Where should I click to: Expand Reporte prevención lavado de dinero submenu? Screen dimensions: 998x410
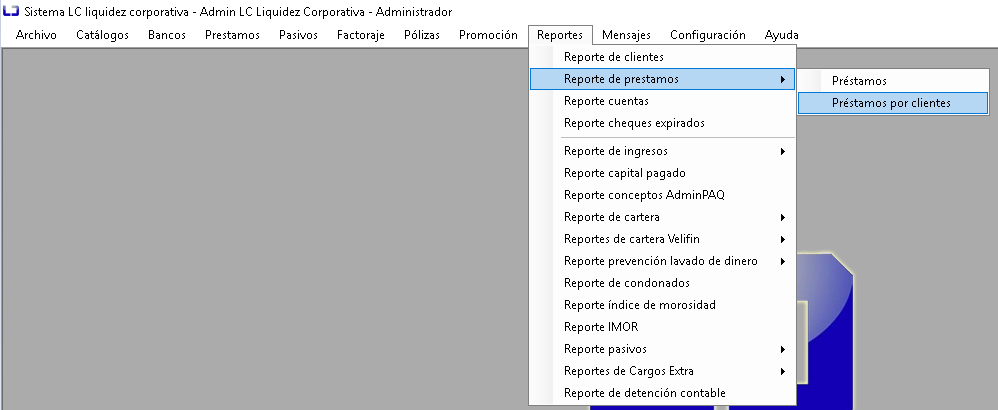coord(663,261)
